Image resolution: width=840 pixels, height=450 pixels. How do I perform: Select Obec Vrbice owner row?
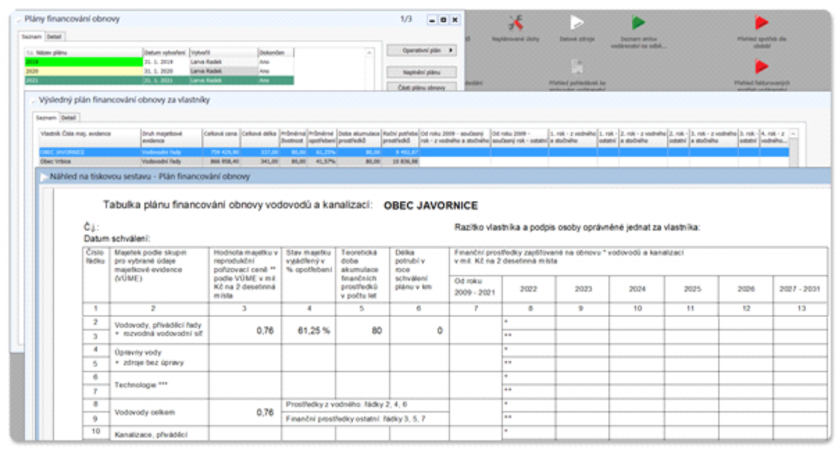414,161
